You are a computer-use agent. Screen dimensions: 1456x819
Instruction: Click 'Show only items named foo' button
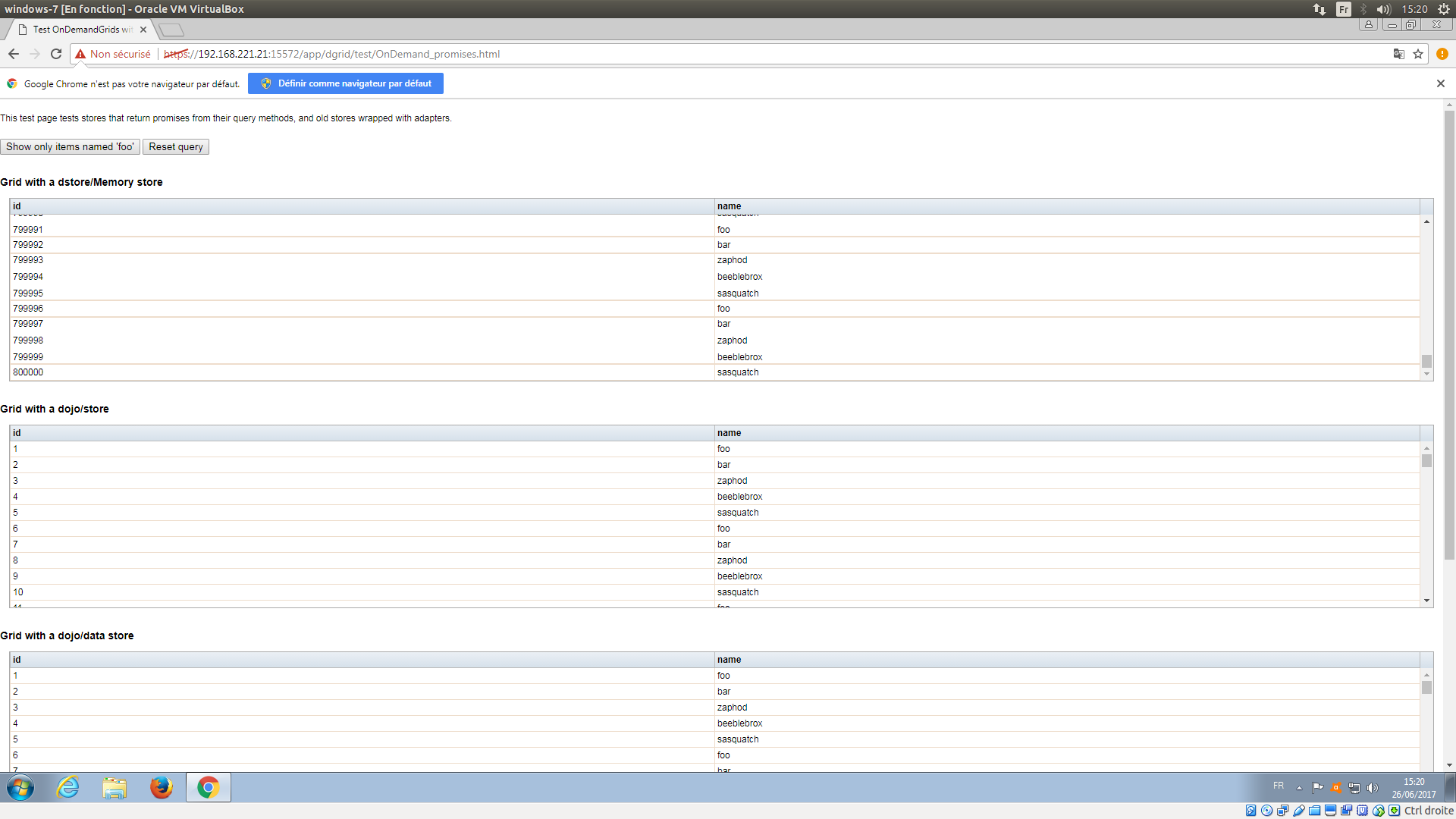tap(70, 146)
